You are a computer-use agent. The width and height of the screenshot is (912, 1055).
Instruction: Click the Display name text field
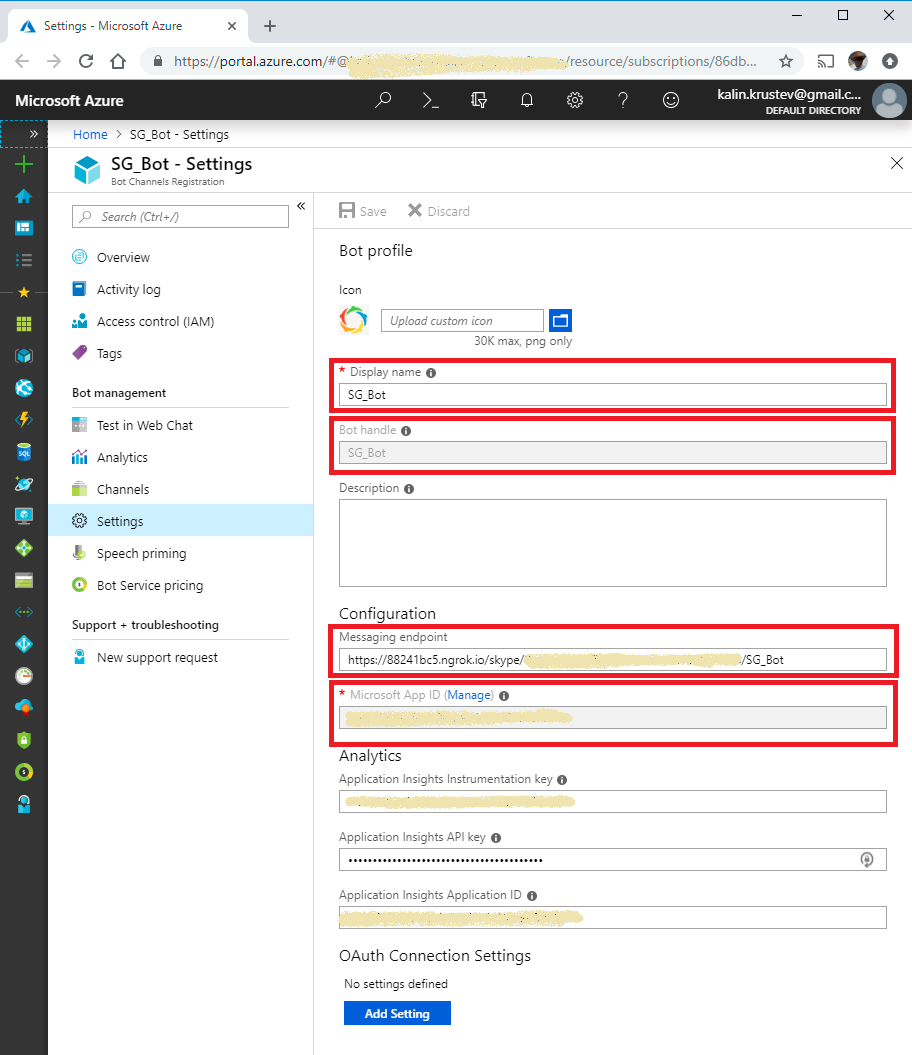612,394
